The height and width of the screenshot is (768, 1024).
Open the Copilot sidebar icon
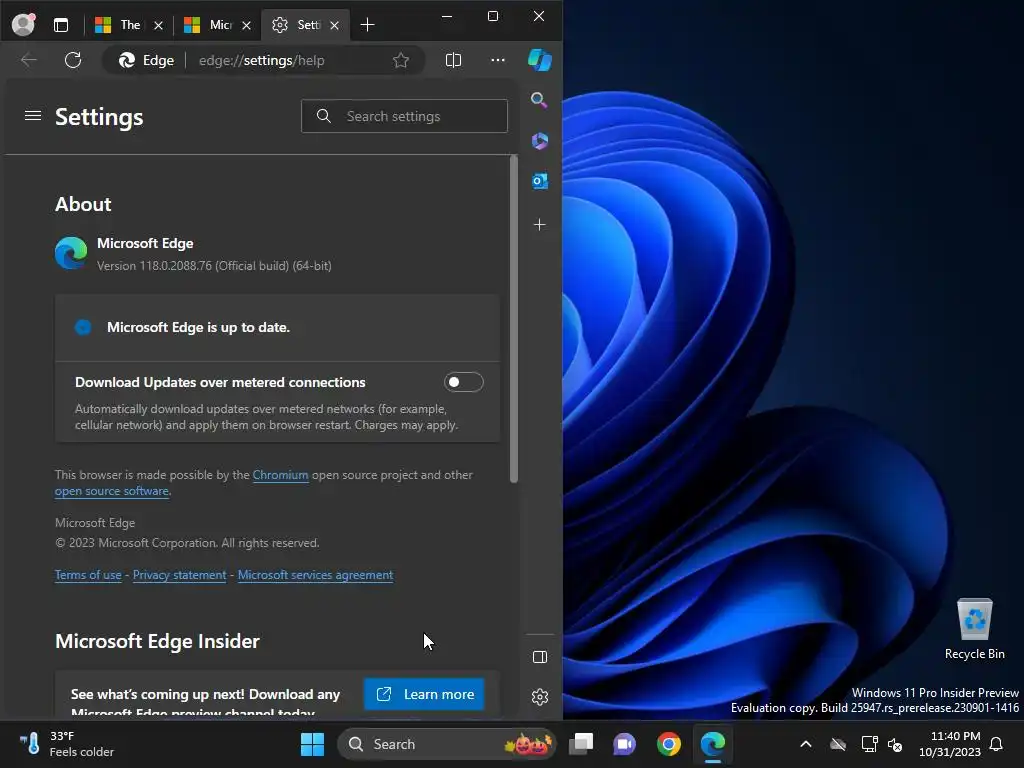[x=539, y=60]
